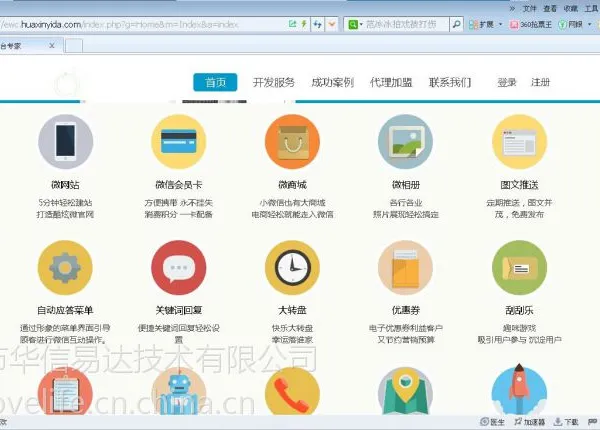Click the rocket icon
The width and height of the screenshot is (600, 430).
(519, 389)
